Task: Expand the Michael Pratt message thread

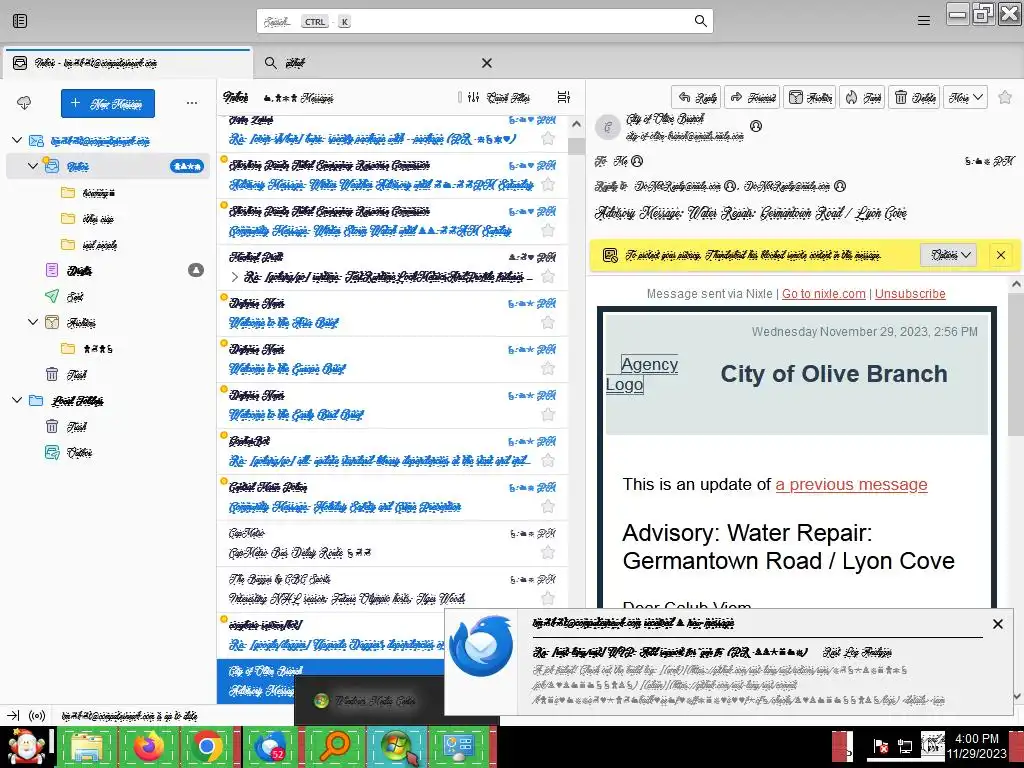Action: 234,277
